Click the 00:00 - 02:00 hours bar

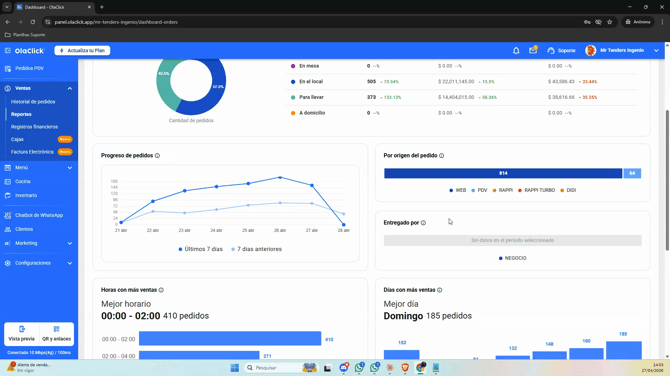230,338
